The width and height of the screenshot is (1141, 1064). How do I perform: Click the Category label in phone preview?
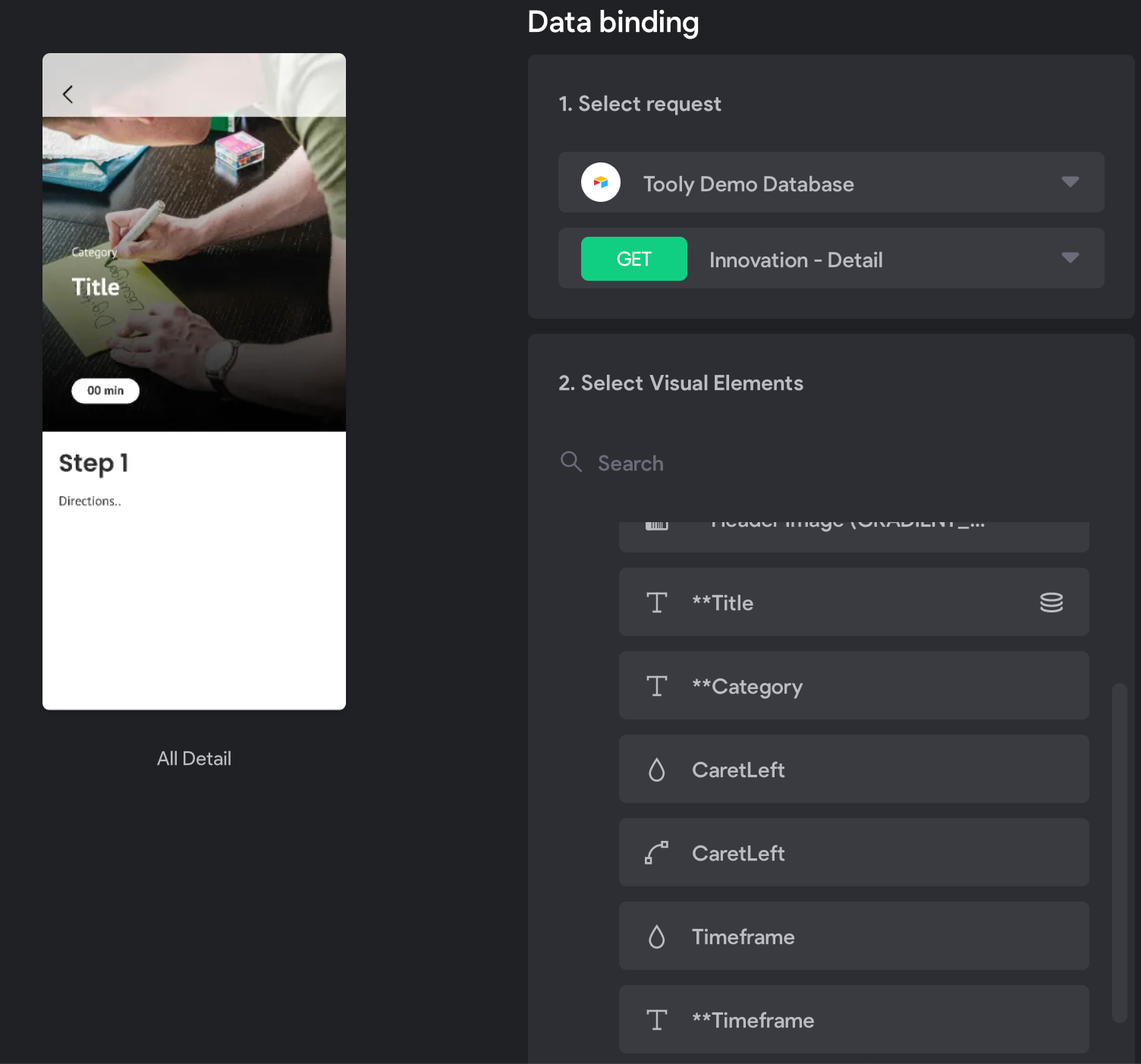tap(94, 252)
